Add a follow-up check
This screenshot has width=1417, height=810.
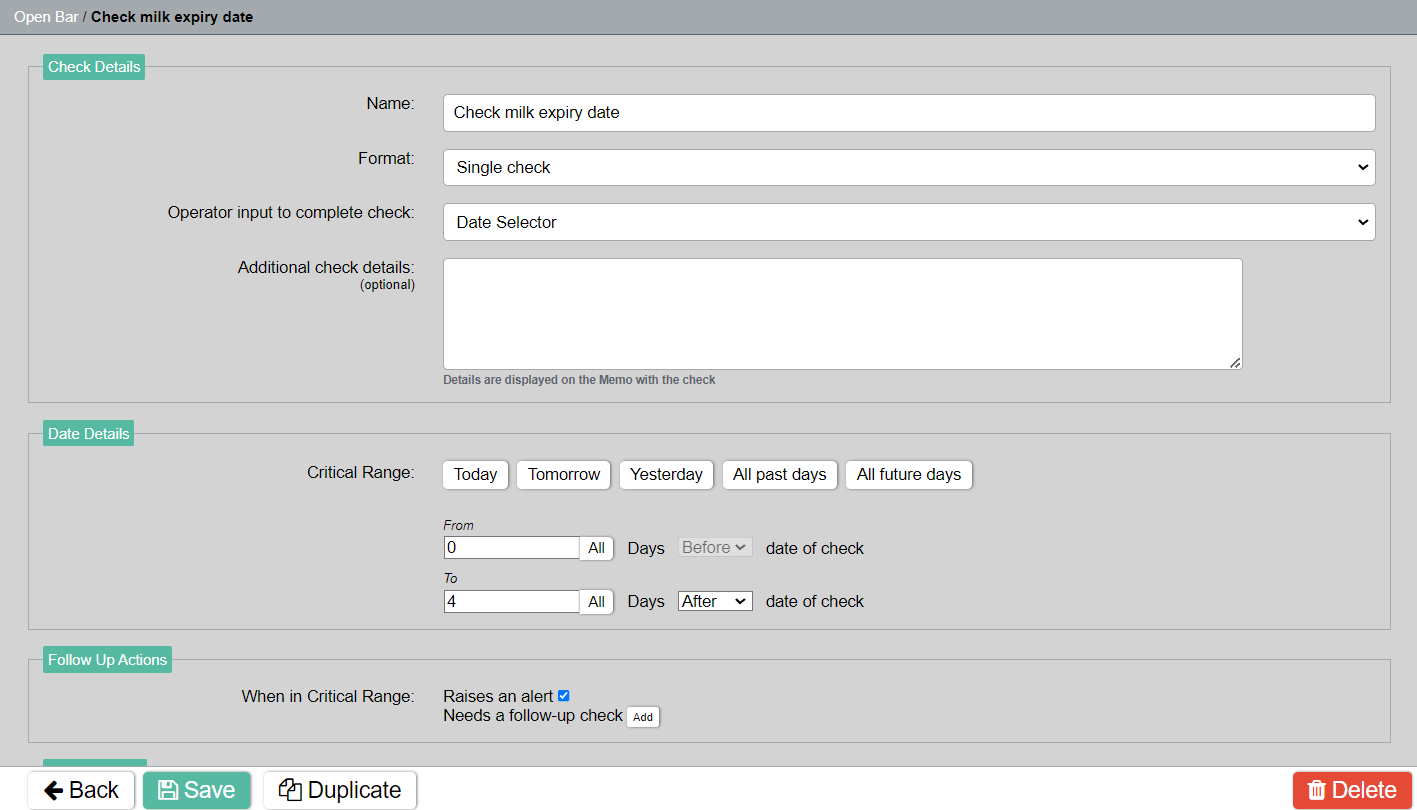tap(642, 717)
